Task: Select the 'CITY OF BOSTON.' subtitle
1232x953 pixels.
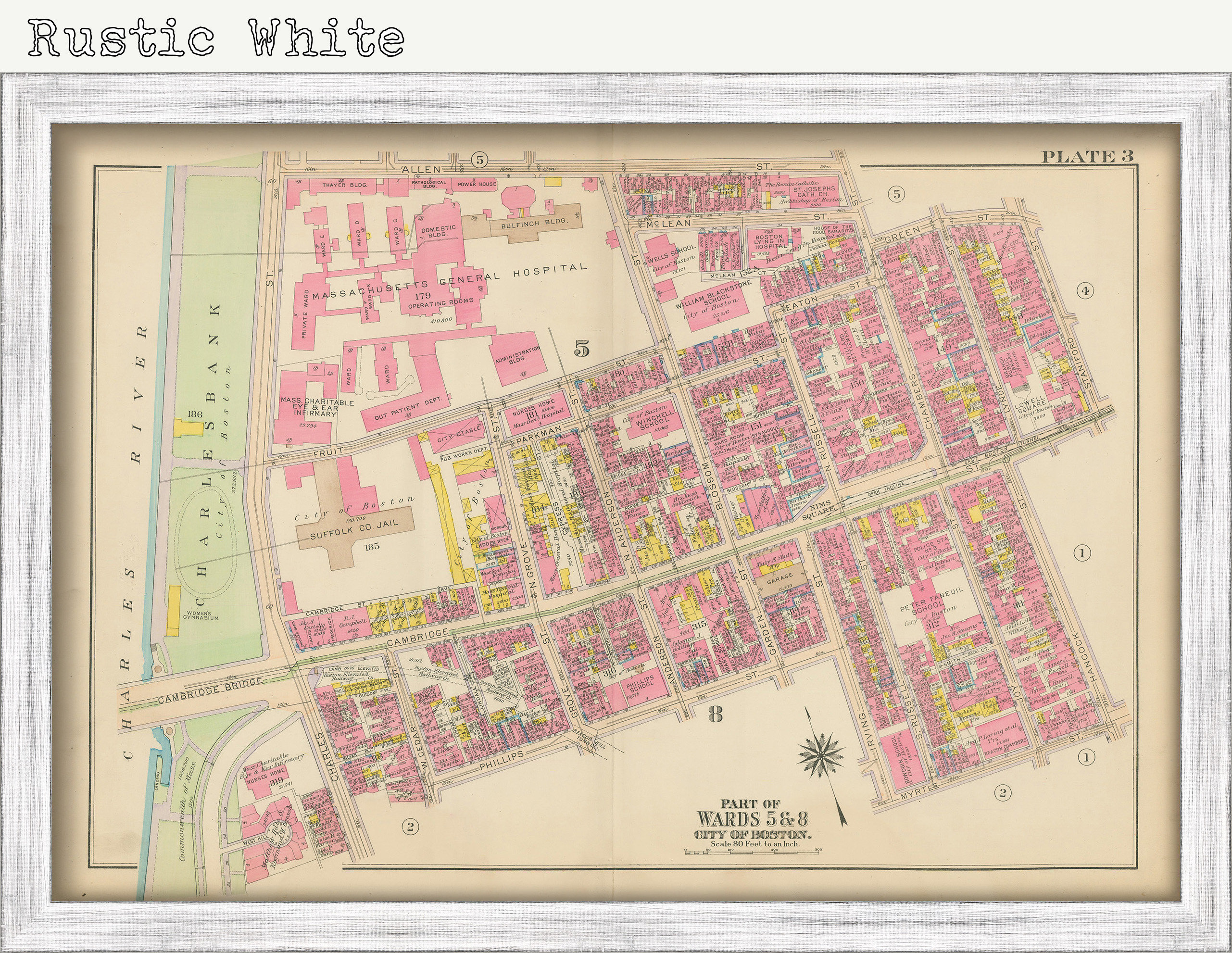Action: point(752,835)
